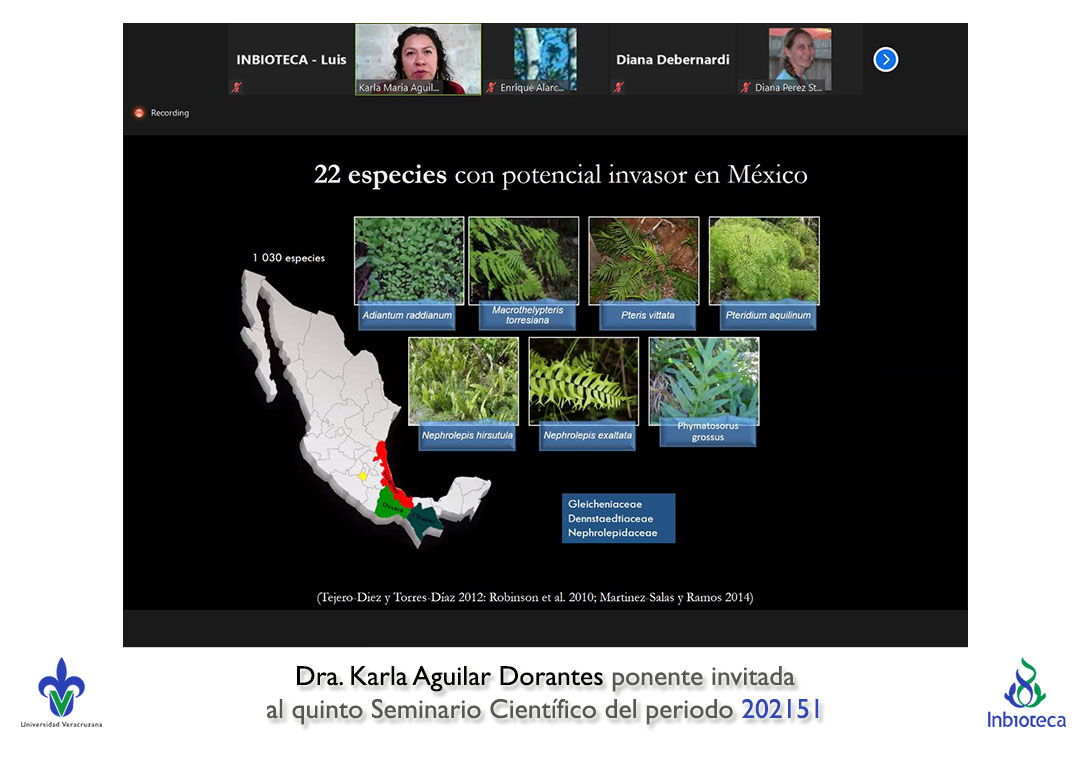Click the Gleicheniaceae families text box
Image resolution: width=1090 pixels, height=760 pixels.
click(x=618, y=518)
